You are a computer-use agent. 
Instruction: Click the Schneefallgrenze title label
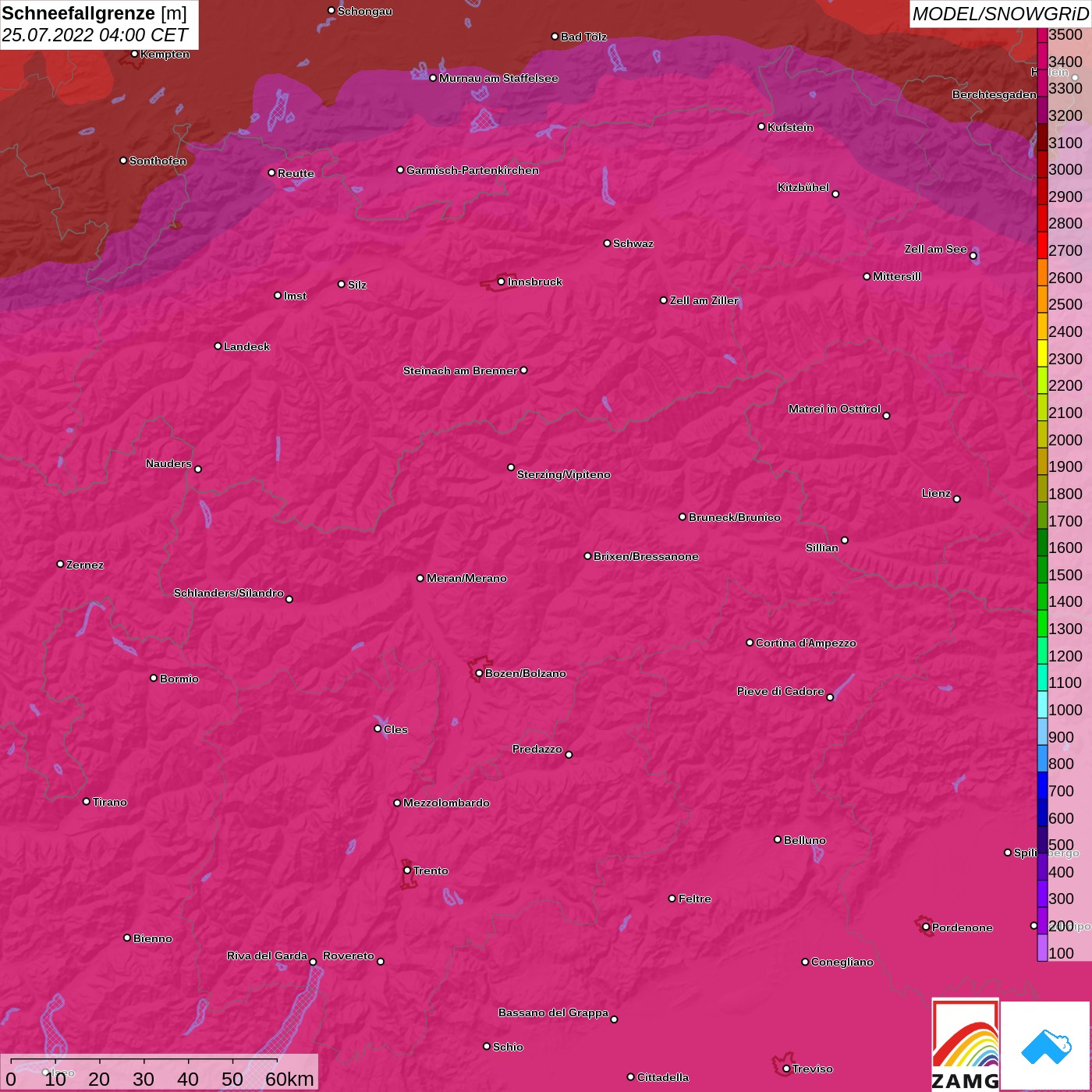pyautogui.click(x=79, y=13)
